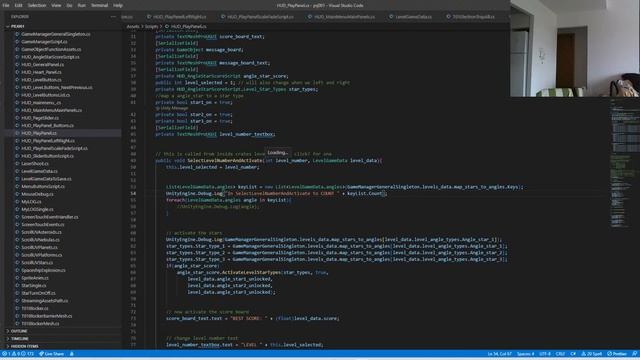This screenshot has height=360, width=640.
Task: Open the View menu
Action: point(56,5)
